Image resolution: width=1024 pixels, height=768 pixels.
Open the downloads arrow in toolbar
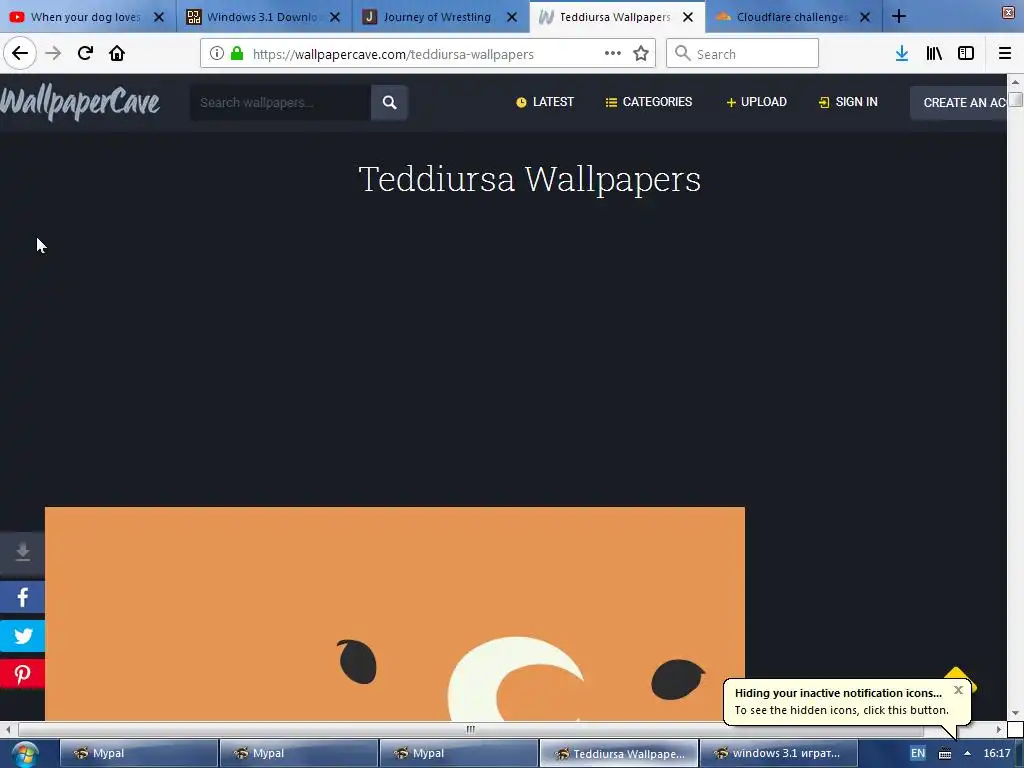point(902,54)
